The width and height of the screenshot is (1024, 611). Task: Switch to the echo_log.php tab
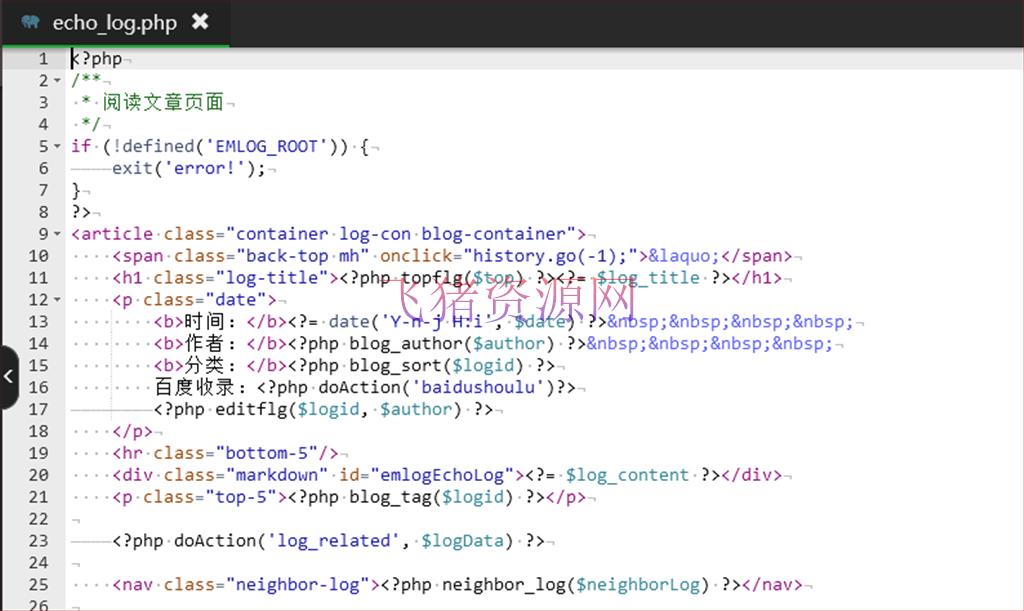114,23
